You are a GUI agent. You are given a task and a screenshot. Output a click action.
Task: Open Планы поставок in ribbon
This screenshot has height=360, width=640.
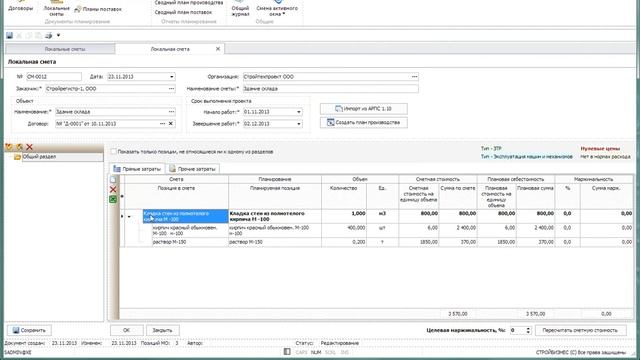(98, 9)
